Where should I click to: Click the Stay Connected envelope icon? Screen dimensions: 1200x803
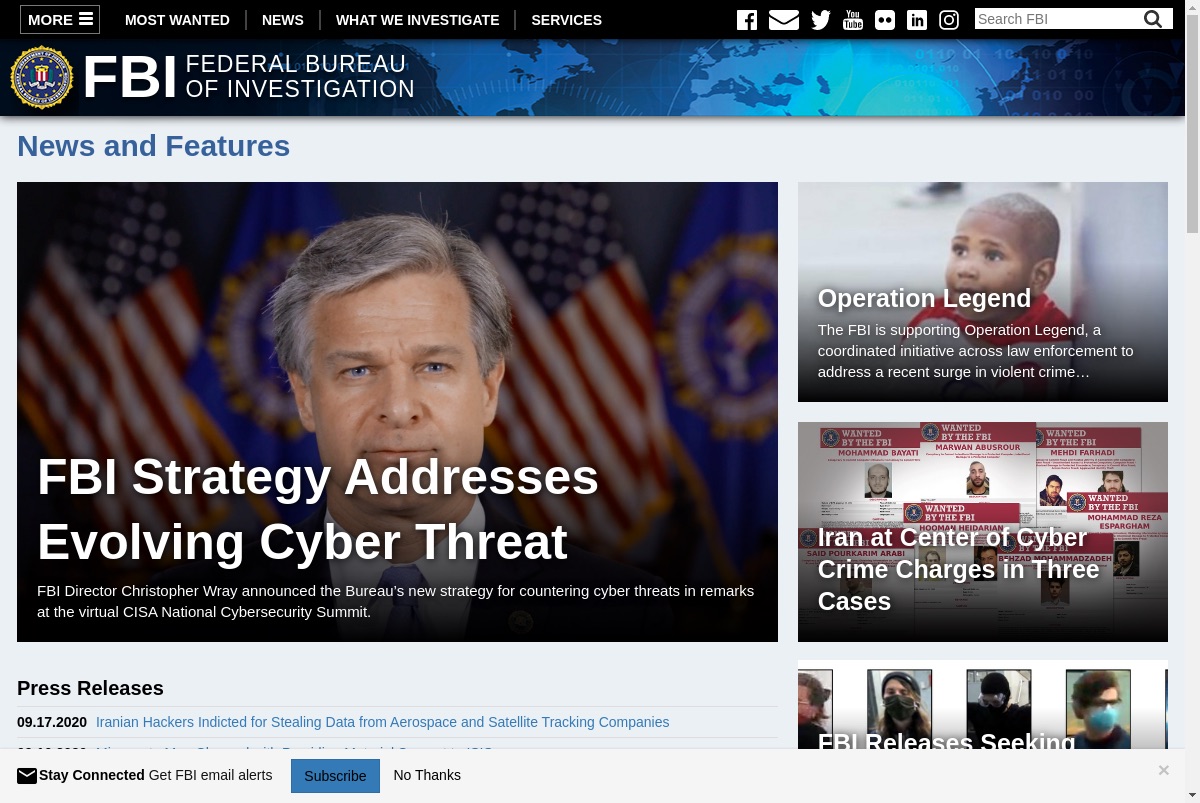click(x=27, y=776)
